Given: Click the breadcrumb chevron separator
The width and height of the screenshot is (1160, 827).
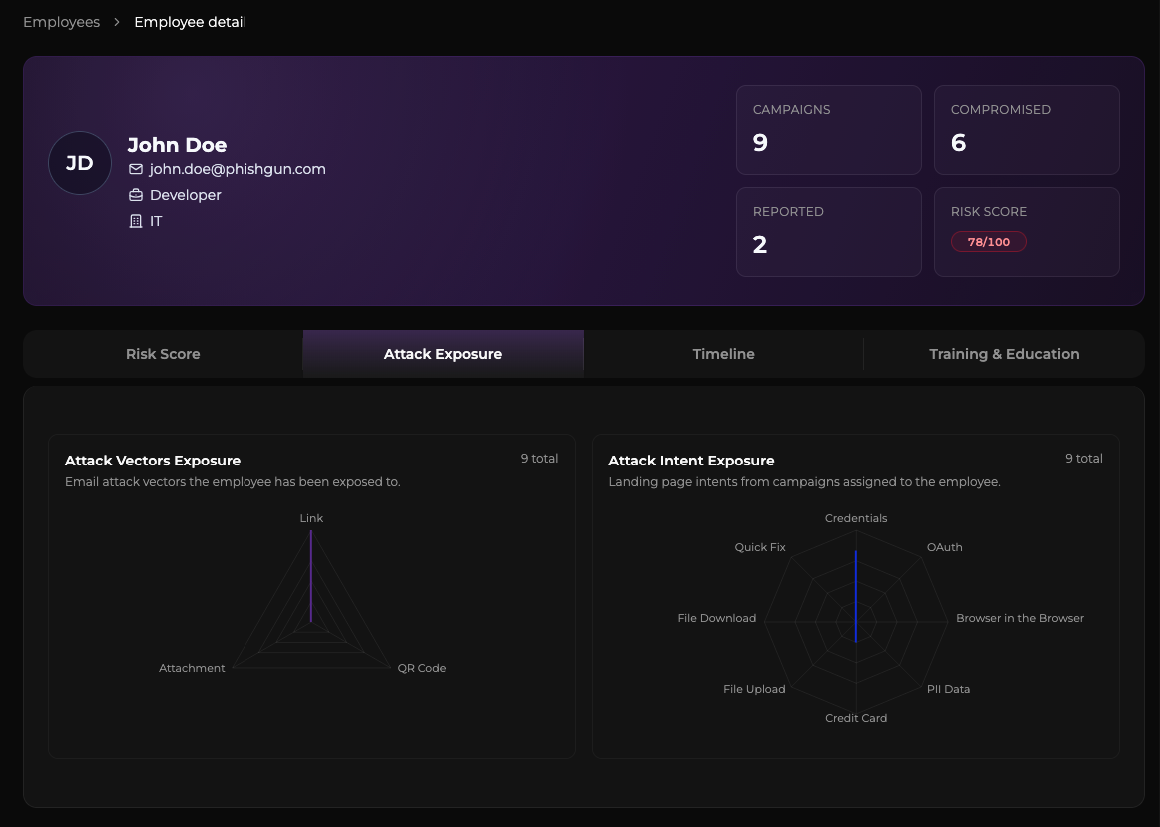Looking at the screenshot, I should click(117, 22).
